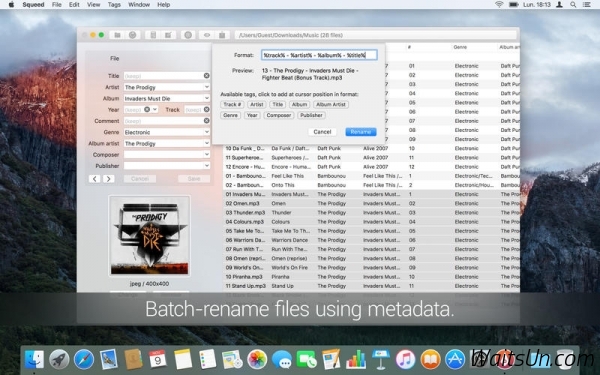Viewport: 600px width, 375px height.
Task: Click the Spotlight search icon in menu bar
Action: coord(573,5)
